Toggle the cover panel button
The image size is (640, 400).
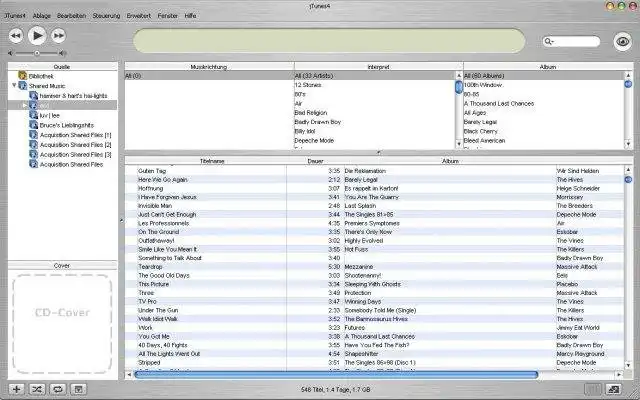tap(78, 389)
